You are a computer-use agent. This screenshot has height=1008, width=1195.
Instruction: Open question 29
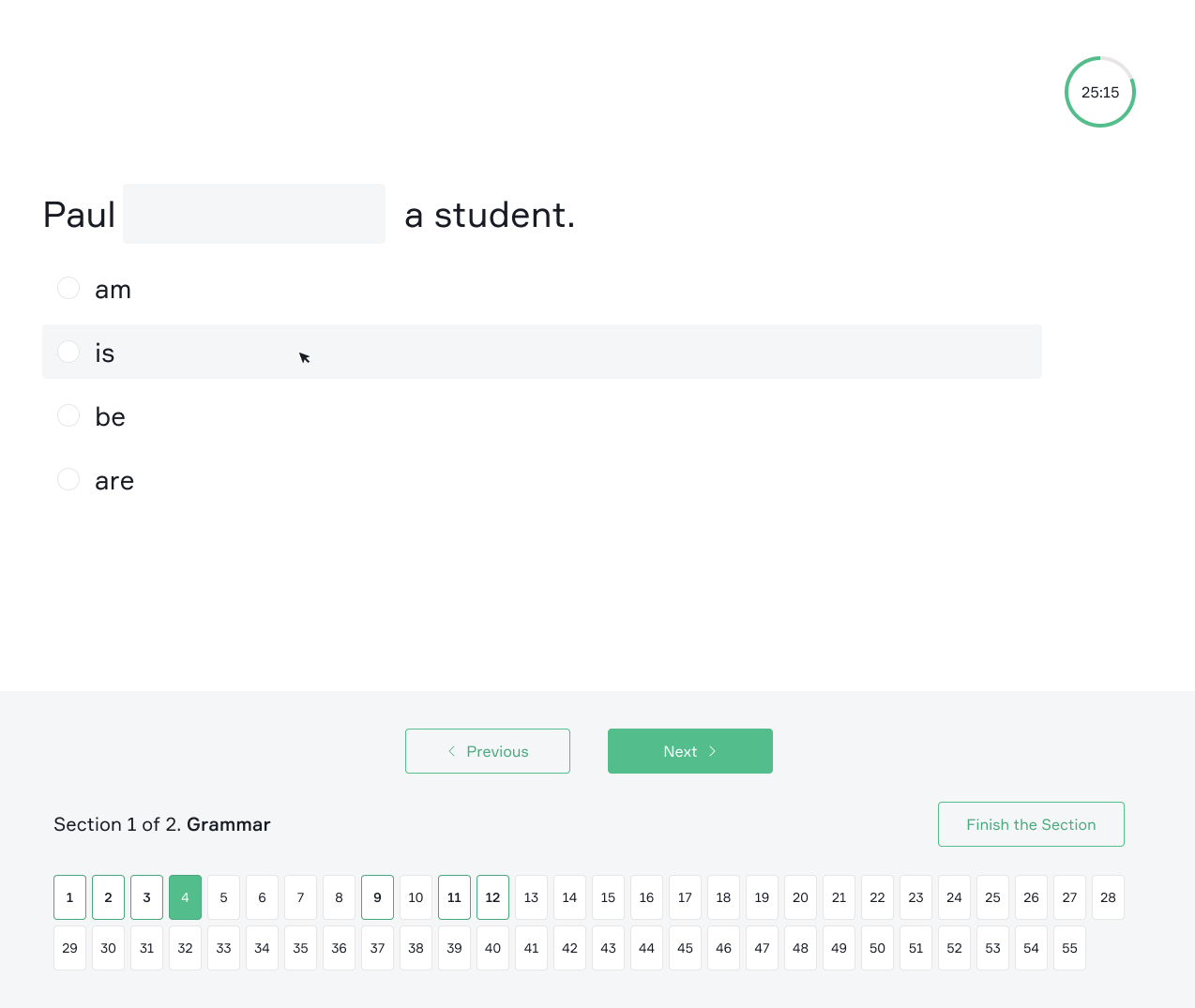[70, 948]
